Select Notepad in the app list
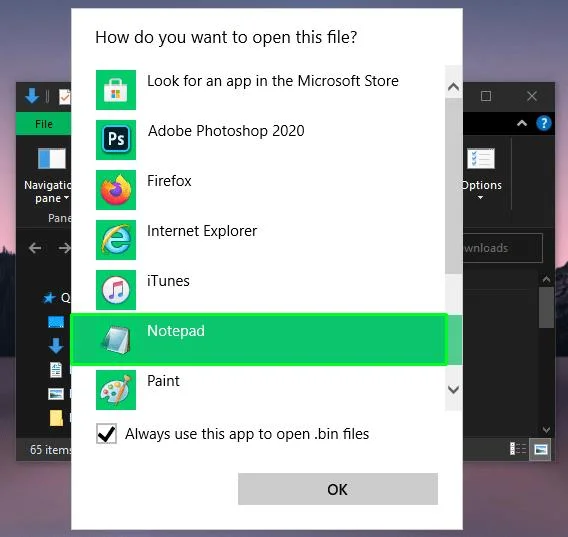This screenshot has width=568, height=537. [259, 340]
